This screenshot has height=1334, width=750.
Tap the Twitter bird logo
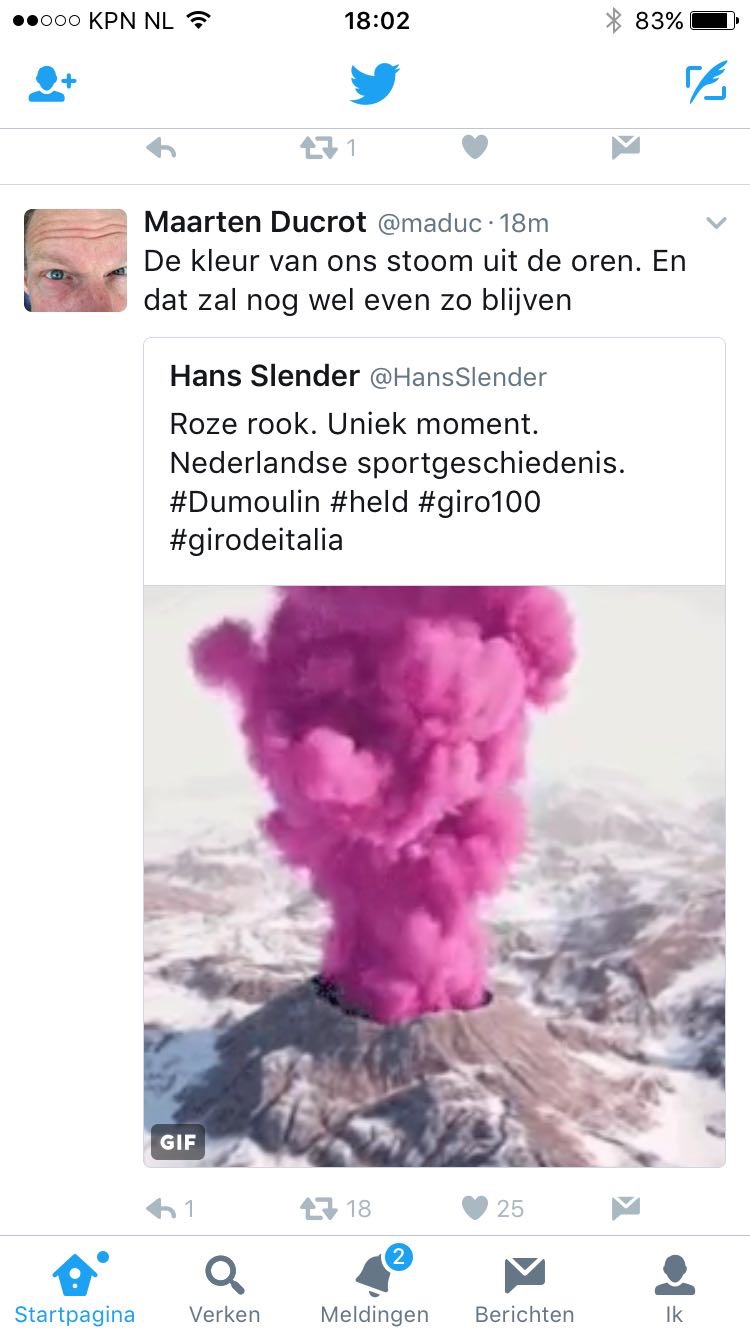(375, 84)
